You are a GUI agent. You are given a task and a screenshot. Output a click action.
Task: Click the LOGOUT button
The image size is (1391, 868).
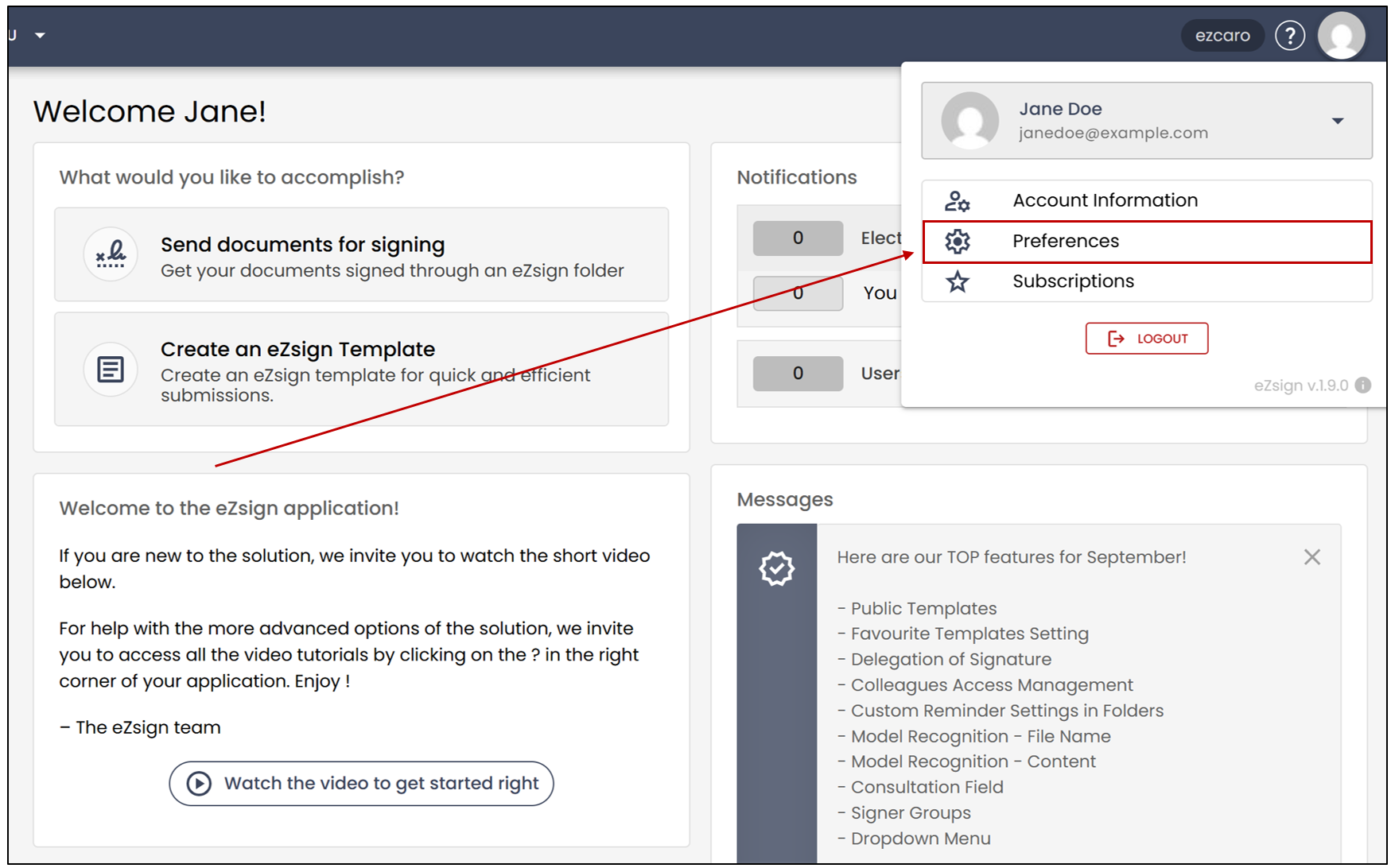1146,339
